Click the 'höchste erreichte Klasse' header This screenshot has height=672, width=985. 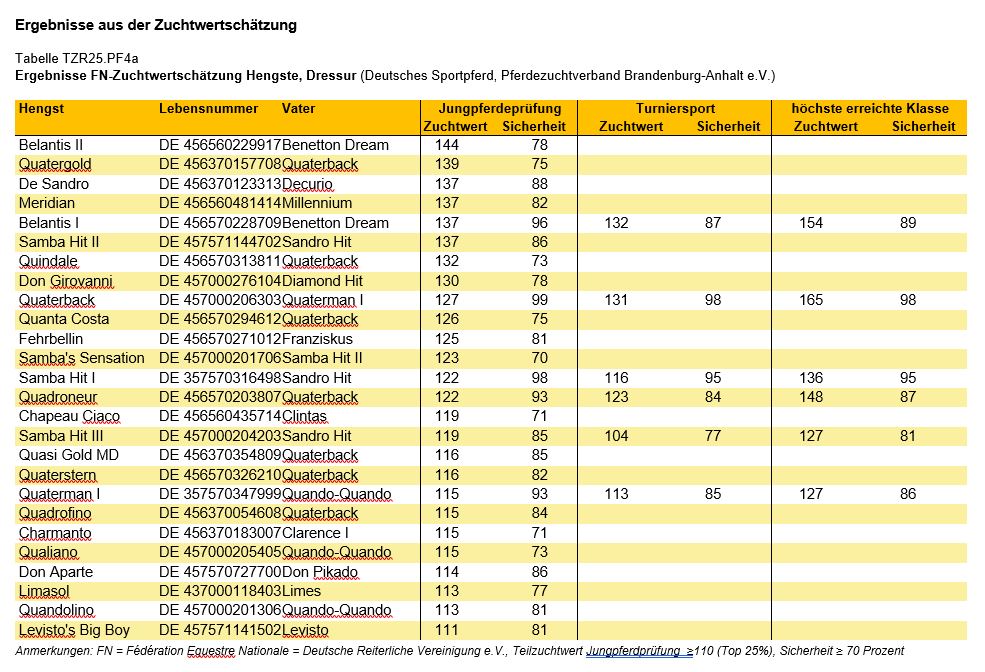coord(869,108)
